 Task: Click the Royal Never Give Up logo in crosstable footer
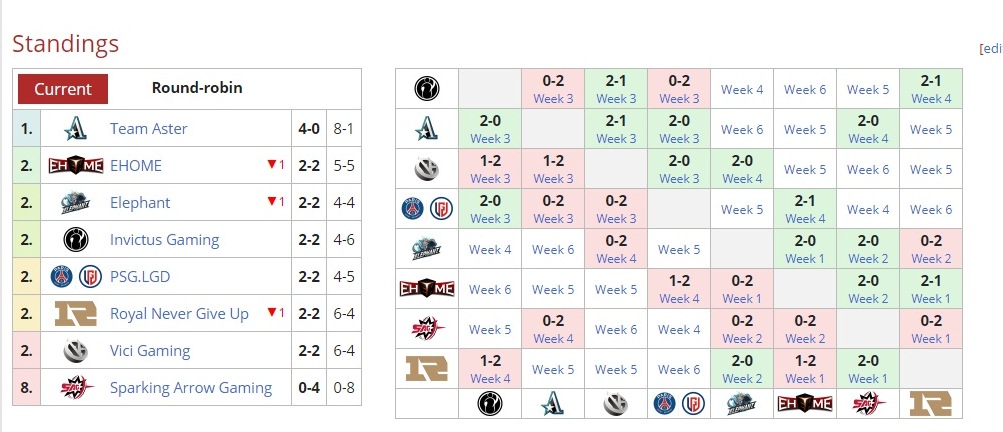tap(930, 404)
